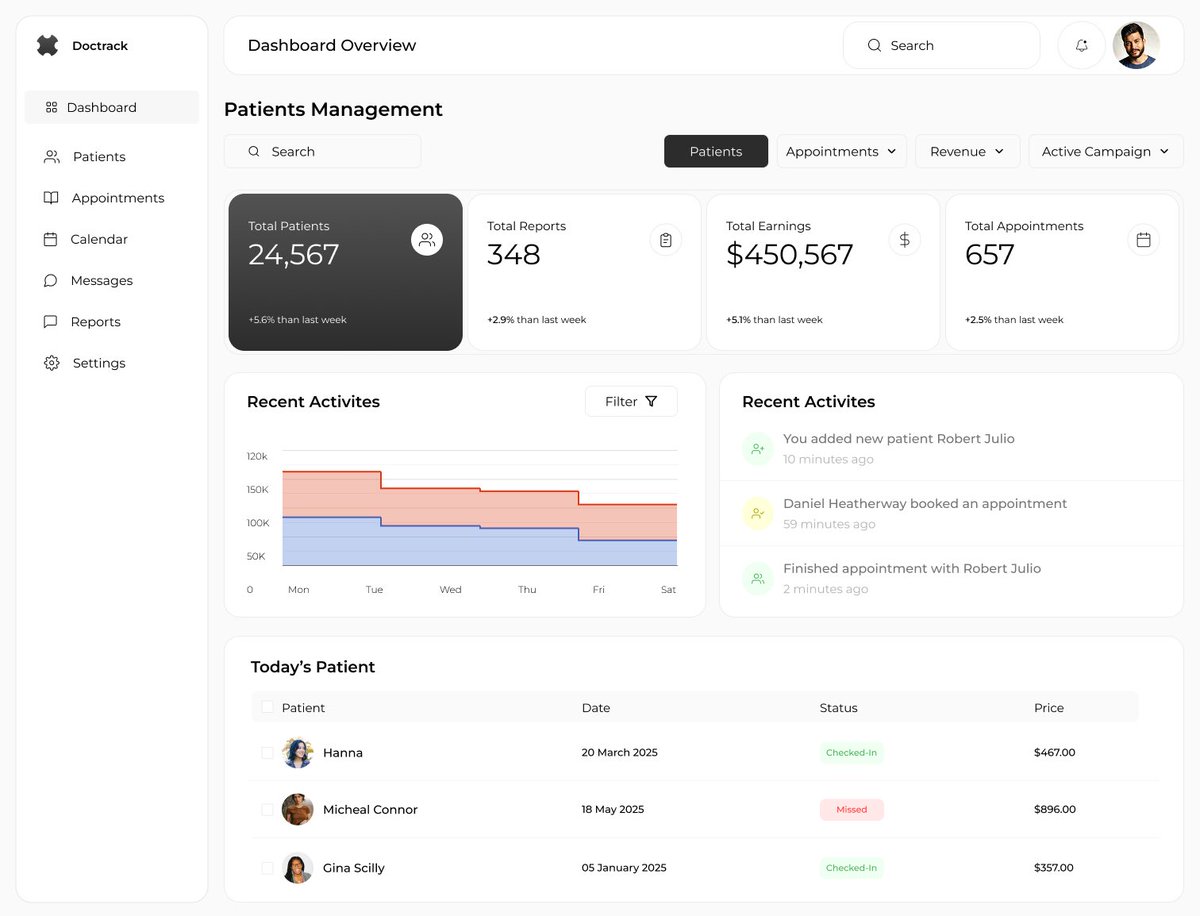This screenshot has width=1200, height=916.
Task: Expand the Active Campaign dropdown
Action: pos(1106,152)
